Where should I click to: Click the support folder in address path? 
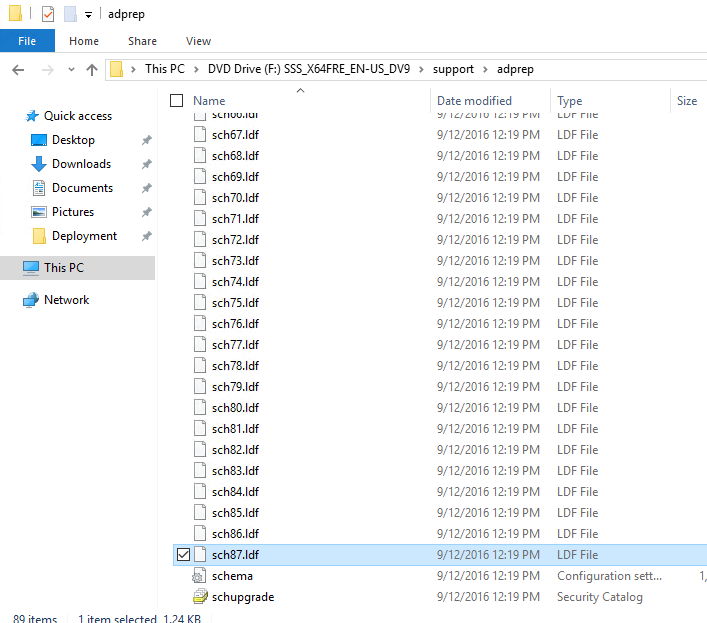coord(453,69)
